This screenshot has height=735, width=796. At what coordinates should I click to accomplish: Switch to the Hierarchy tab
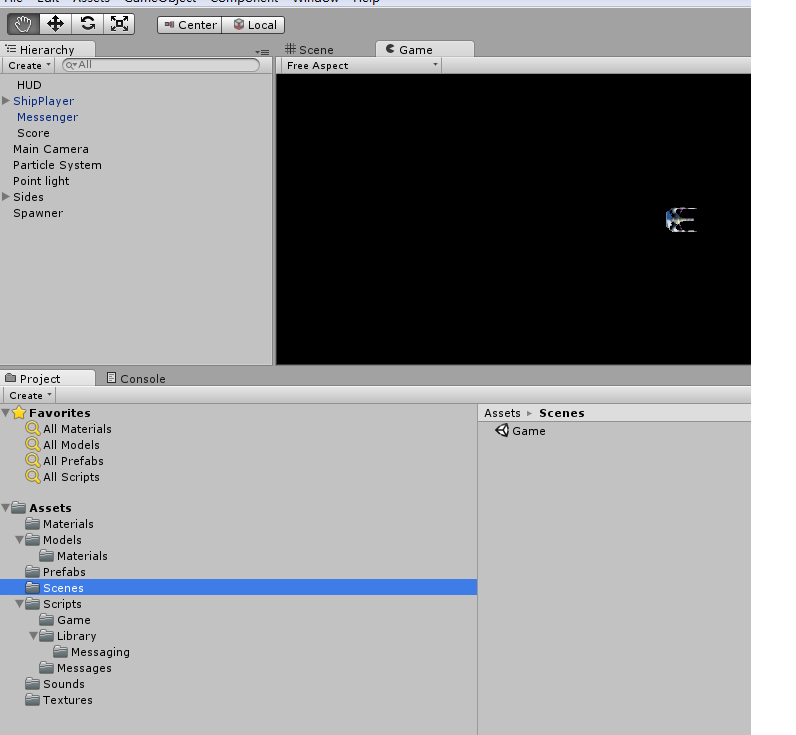[47, 49]
